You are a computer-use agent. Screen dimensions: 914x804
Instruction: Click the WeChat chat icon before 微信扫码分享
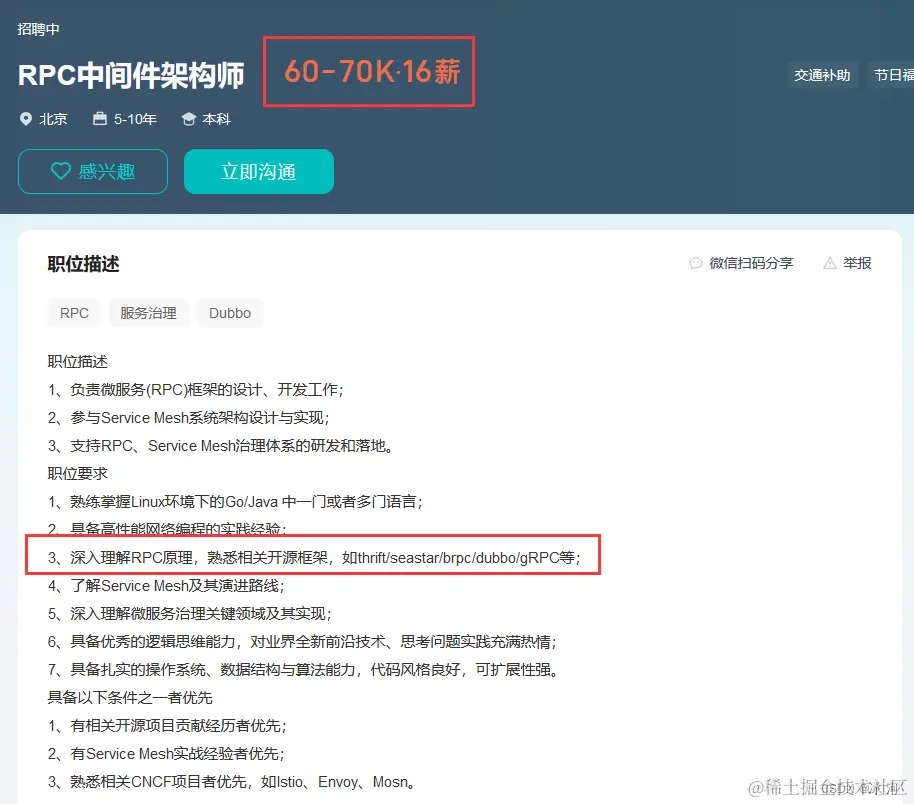click(x=695, y=263)
